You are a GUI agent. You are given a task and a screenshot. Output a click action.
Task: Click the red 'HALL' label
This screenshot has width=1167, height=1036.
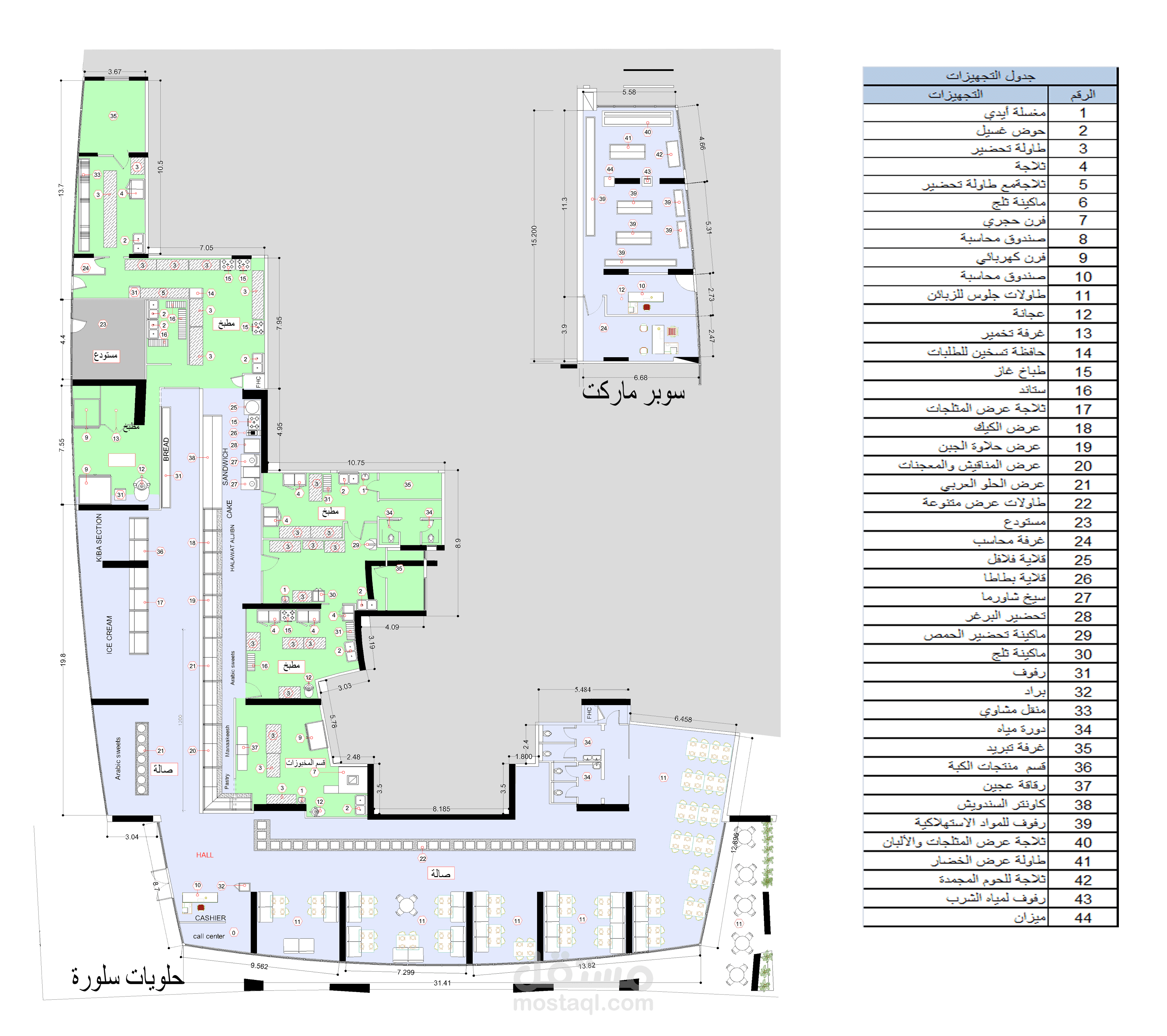point(204,855)
